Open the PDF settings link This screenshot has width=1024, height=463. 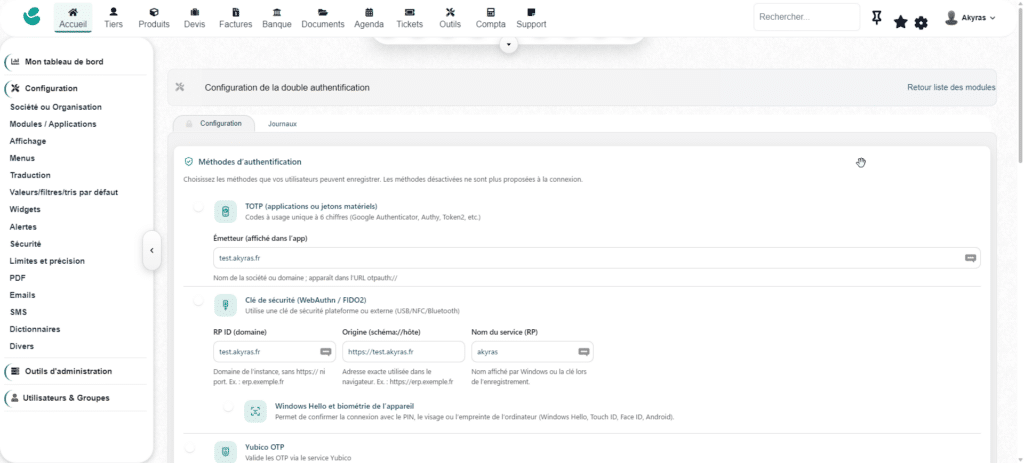pyautogui.click(x=18, y=278)
